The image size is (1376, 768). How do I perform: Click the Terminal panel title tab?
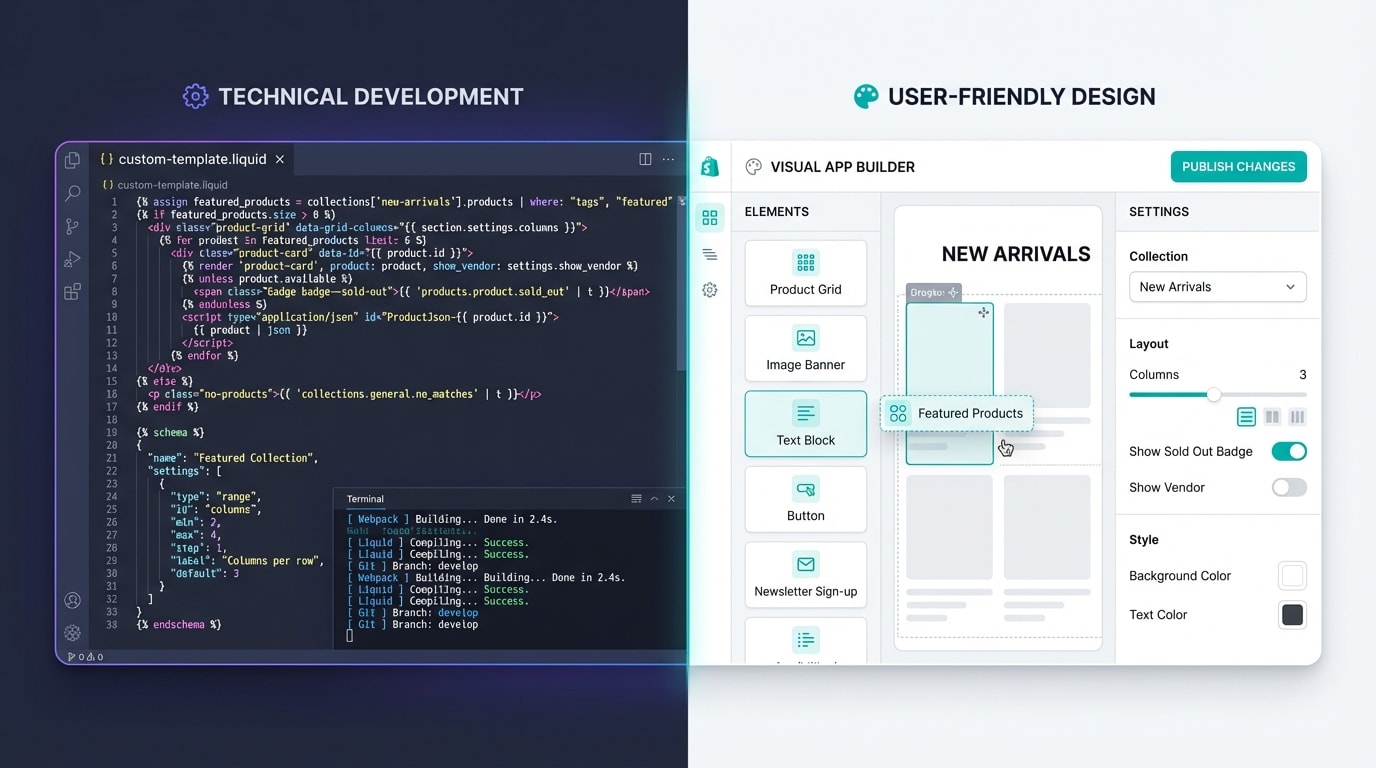[x=365, y=498]
